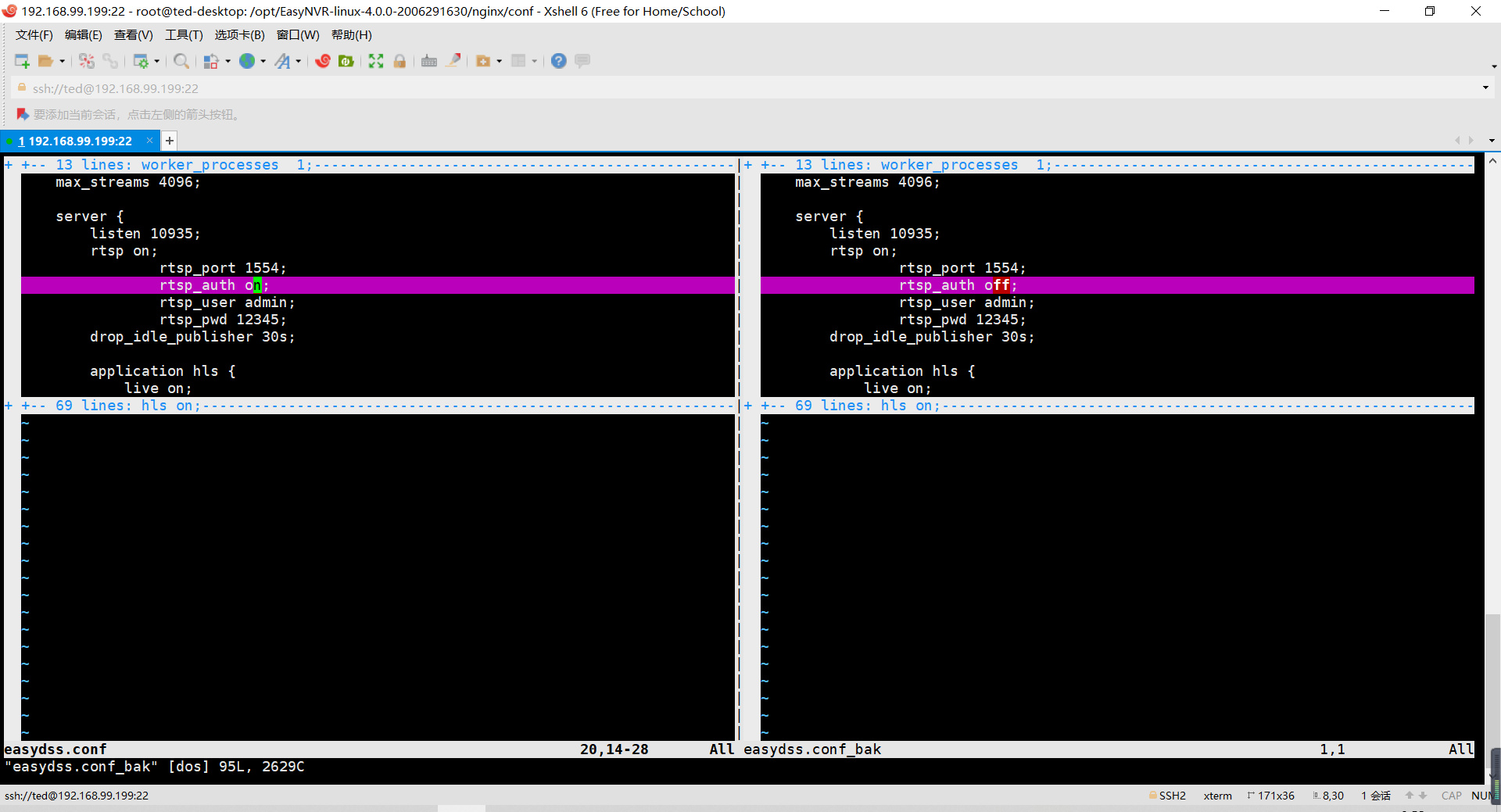Open the Find magnifier tool
This screenshot has width=1501, height=812.
click(181, 61)
